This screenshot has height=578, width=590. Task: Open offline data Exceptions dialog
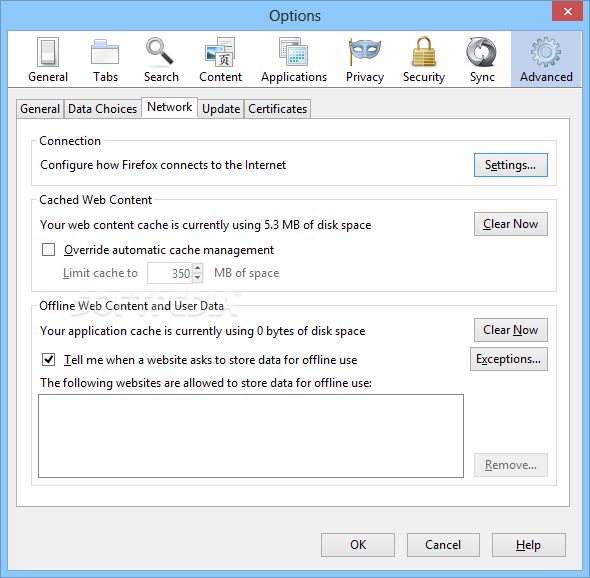click(509, 359)
